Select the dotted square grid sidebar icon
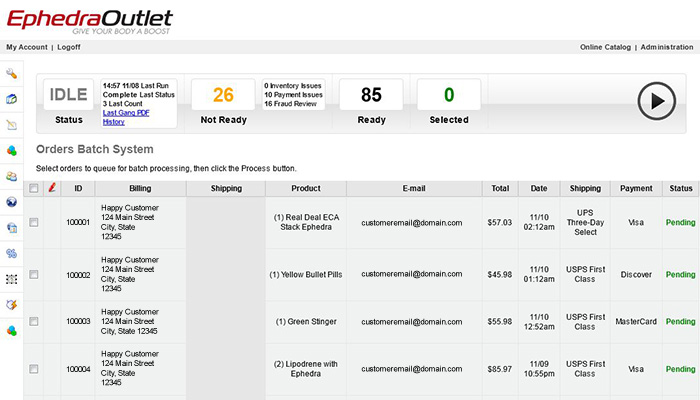 (x=11, y=279)
